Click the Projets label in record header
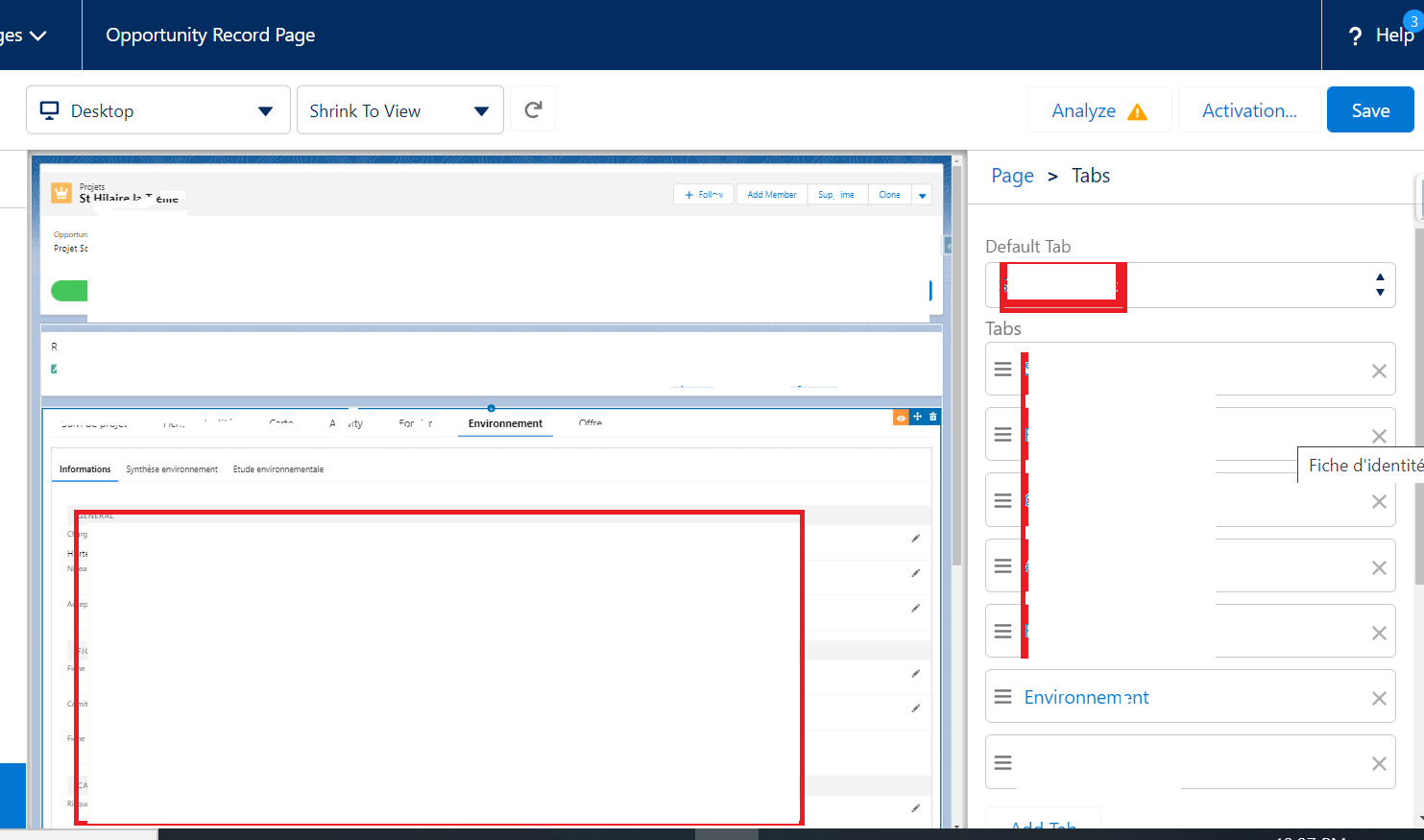1424x840 pixels. pyautogui.click(x=92, y=187)
